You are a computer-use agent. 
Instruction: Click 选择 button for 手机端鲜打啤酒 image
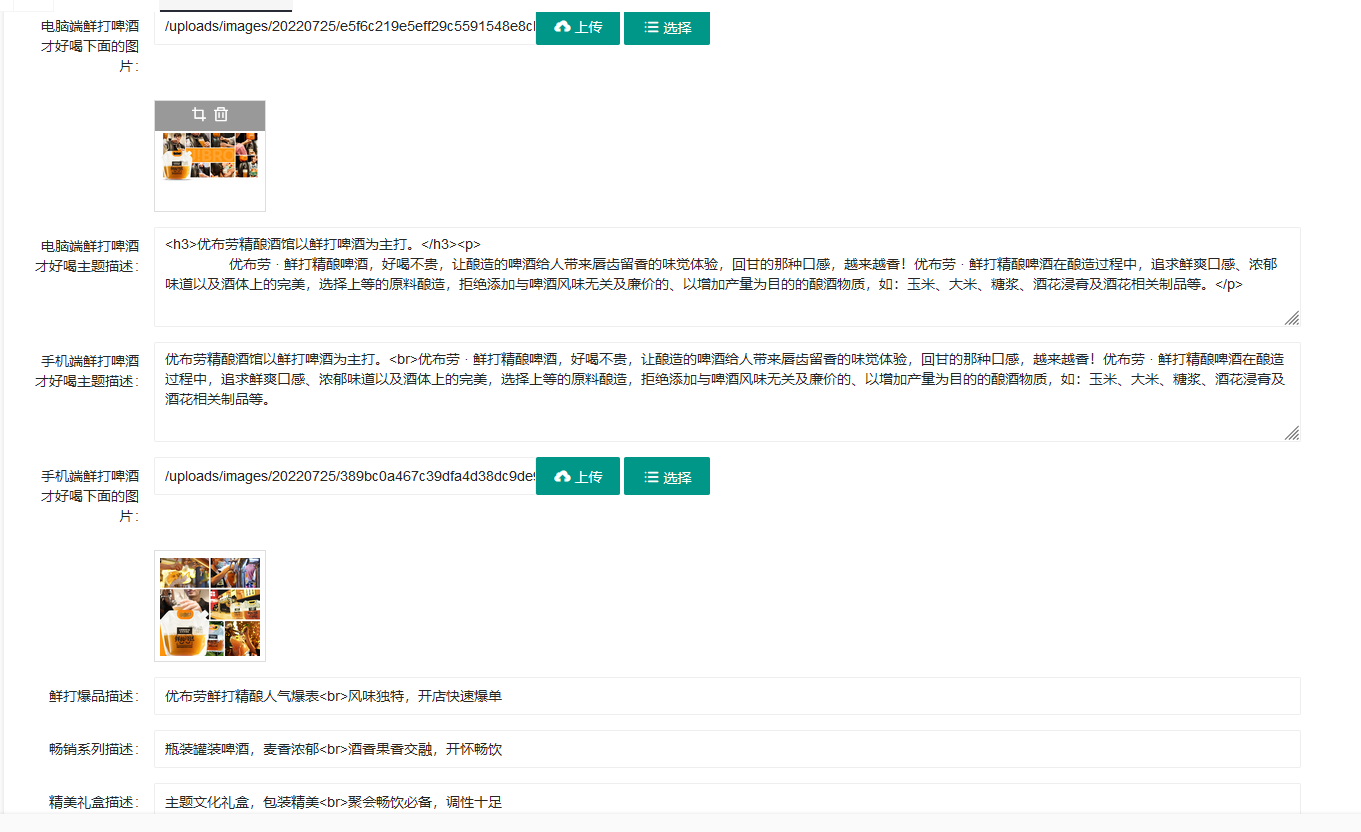point(667,476)
